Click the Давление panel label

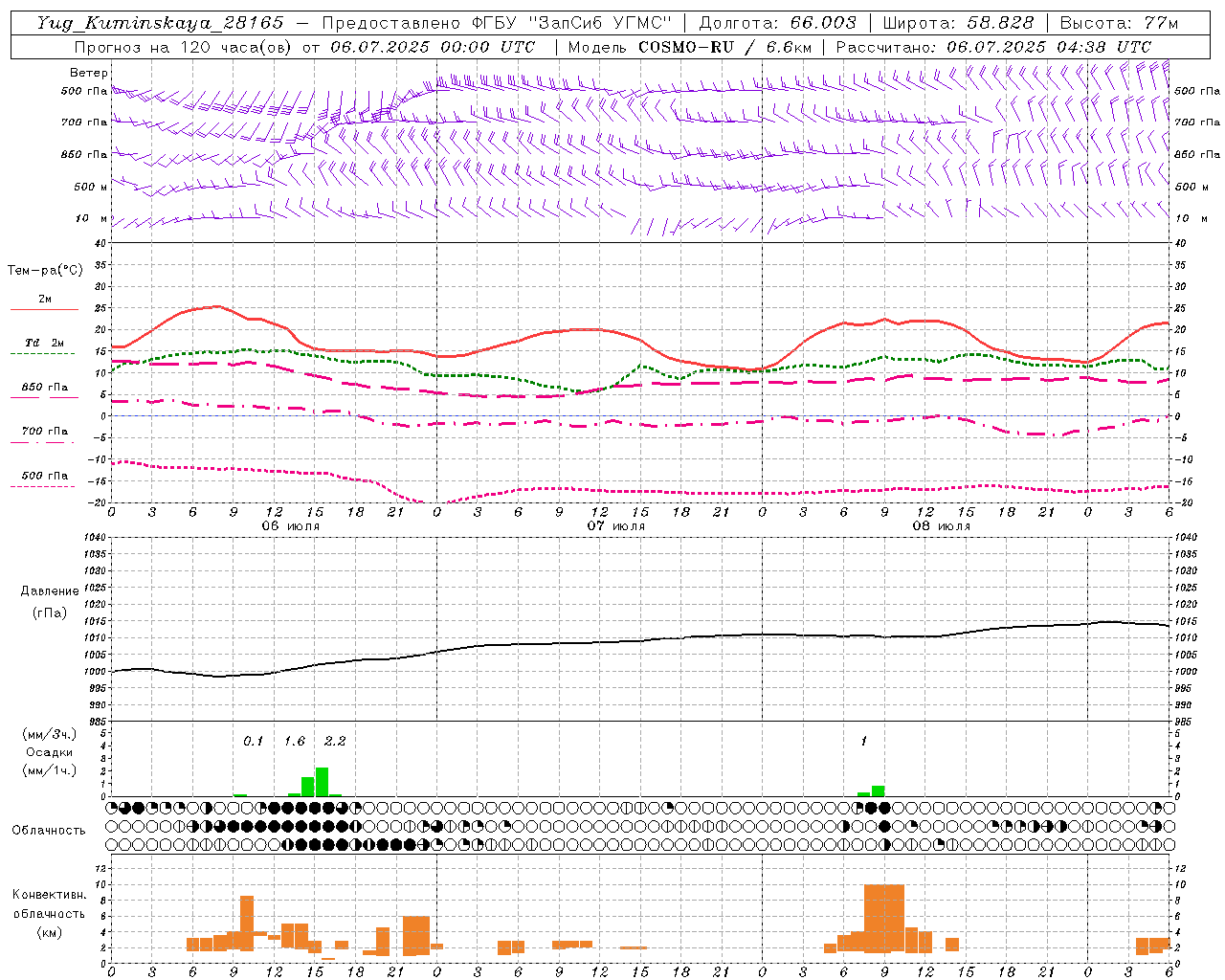[49, 591]
